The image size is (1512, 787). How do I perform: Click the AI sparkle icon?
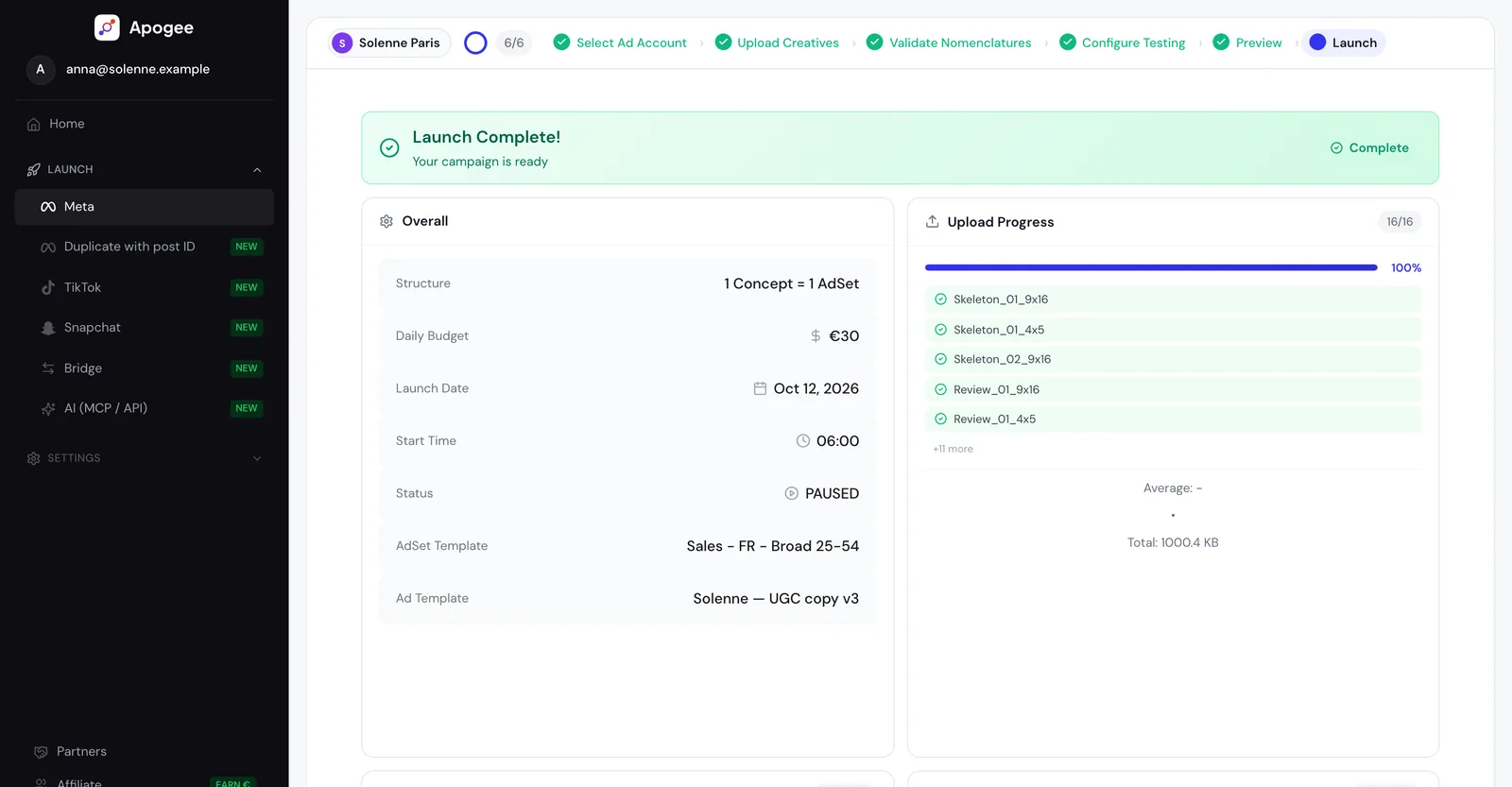(48, 409)
